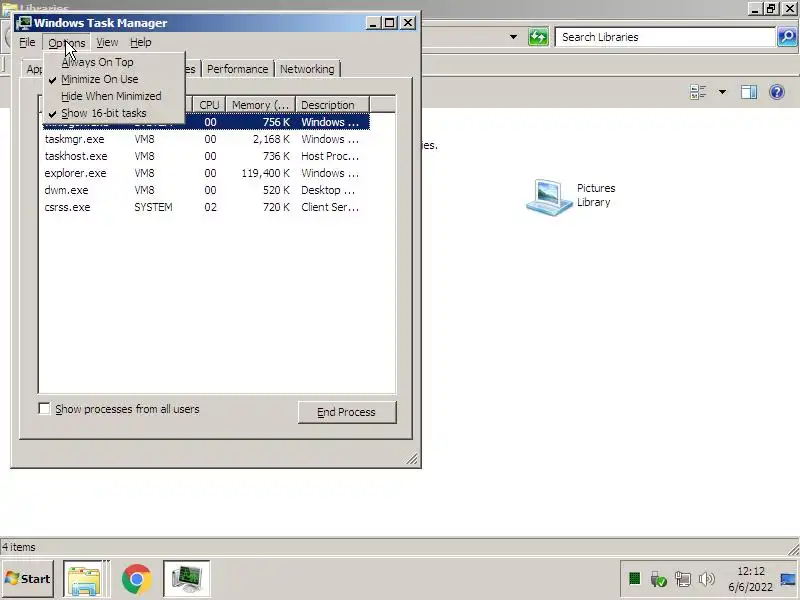The width and height of the screenshot is (800, 600).
Task: Sort by the Memory column header
Action: pos(260,105)
